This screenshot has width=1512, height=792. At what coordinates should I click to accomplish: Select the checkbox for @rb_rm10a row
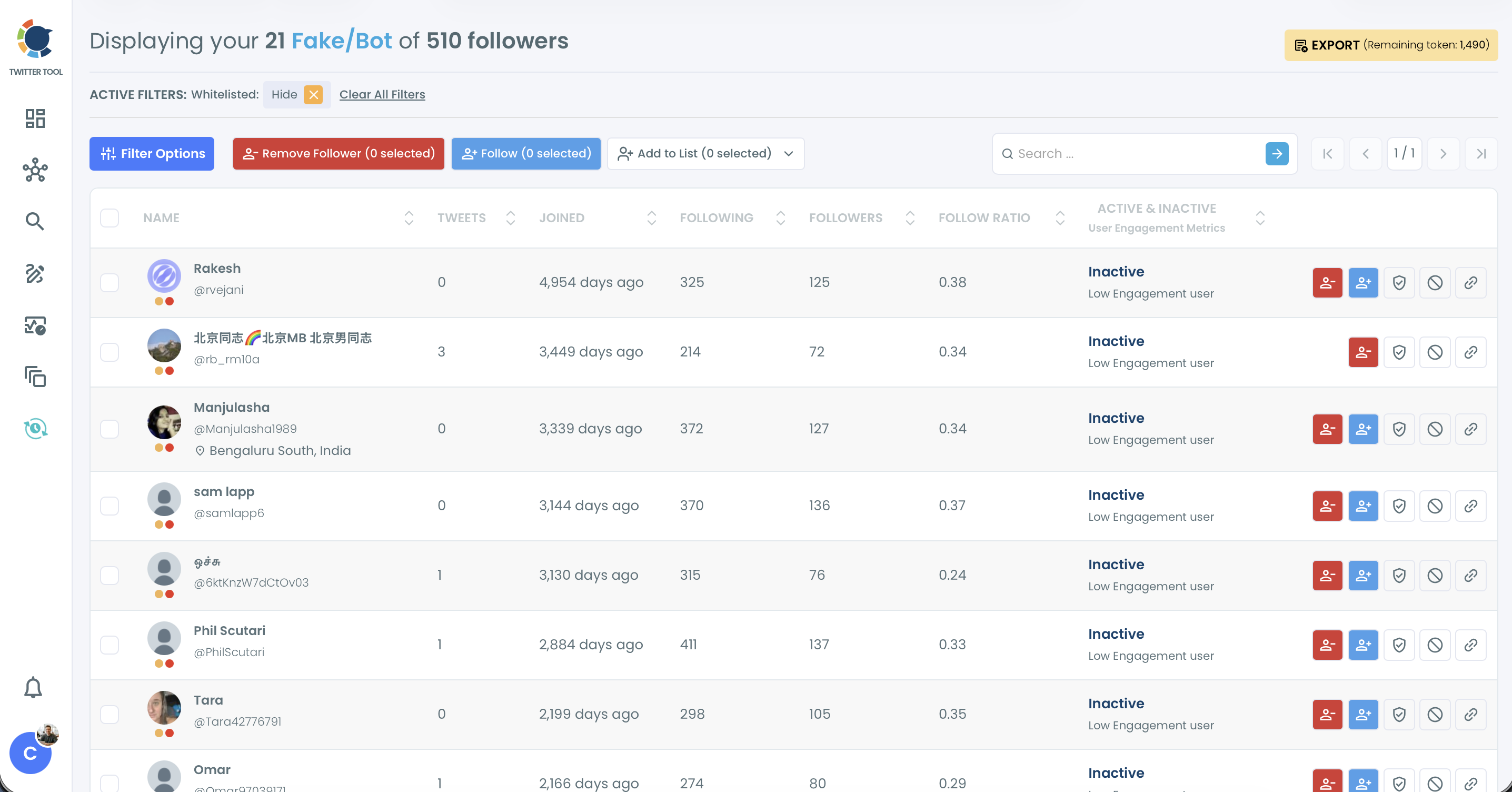[x=109, y=352]
